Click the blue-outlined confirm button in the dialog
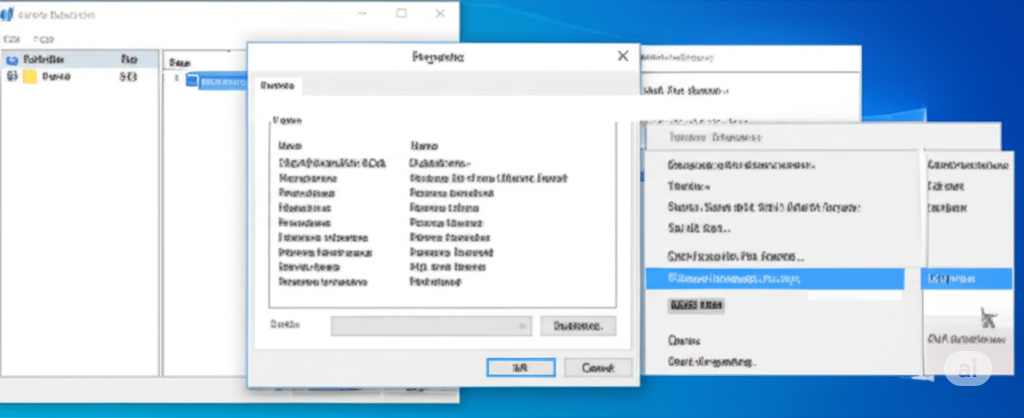Viewport: 1024px width, 418px height. (x=520, y=368)
